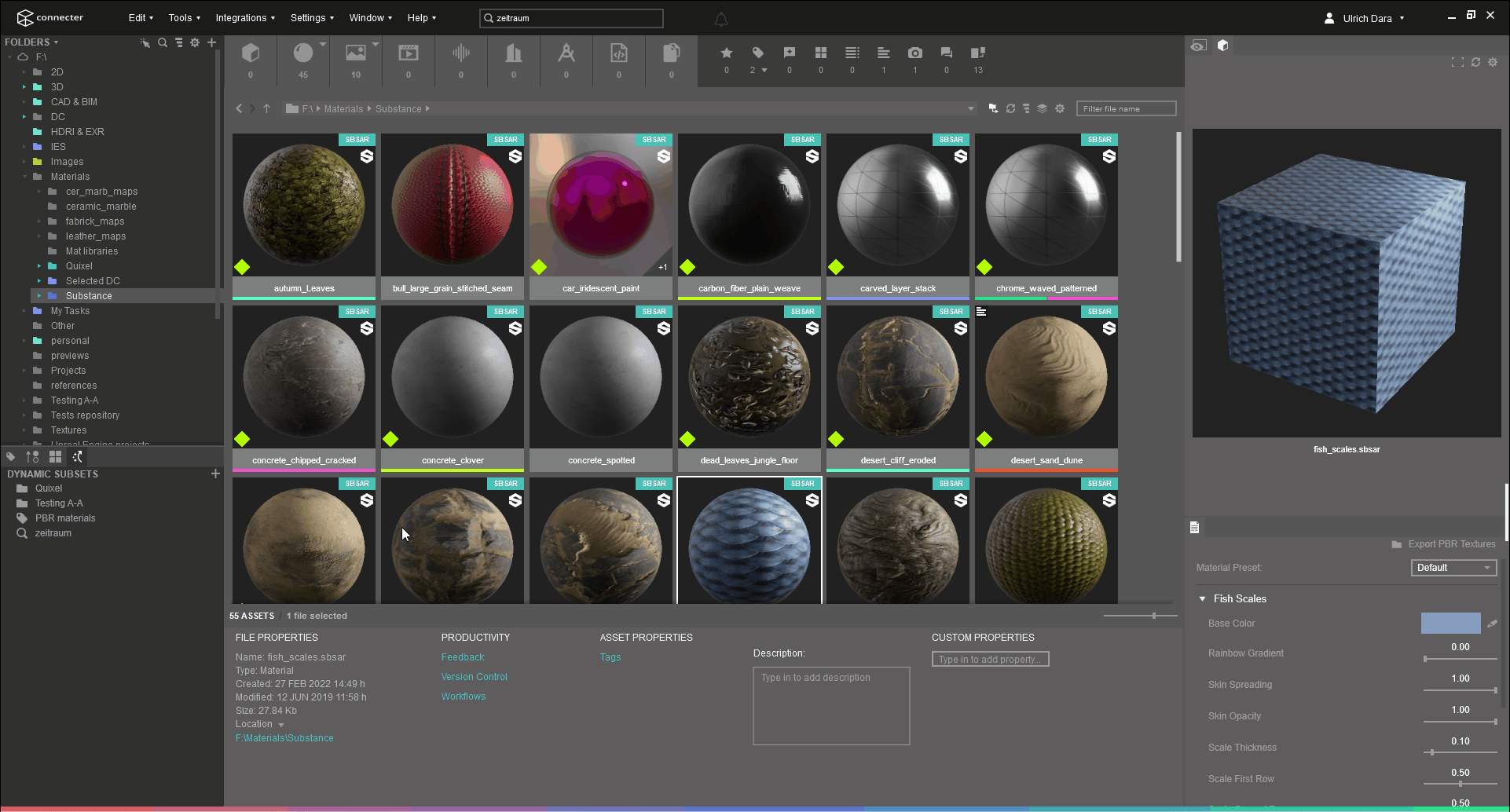This screenshot has height=812, width=1510.
Task: Open the Tools menu
Action: click(185, 18)
